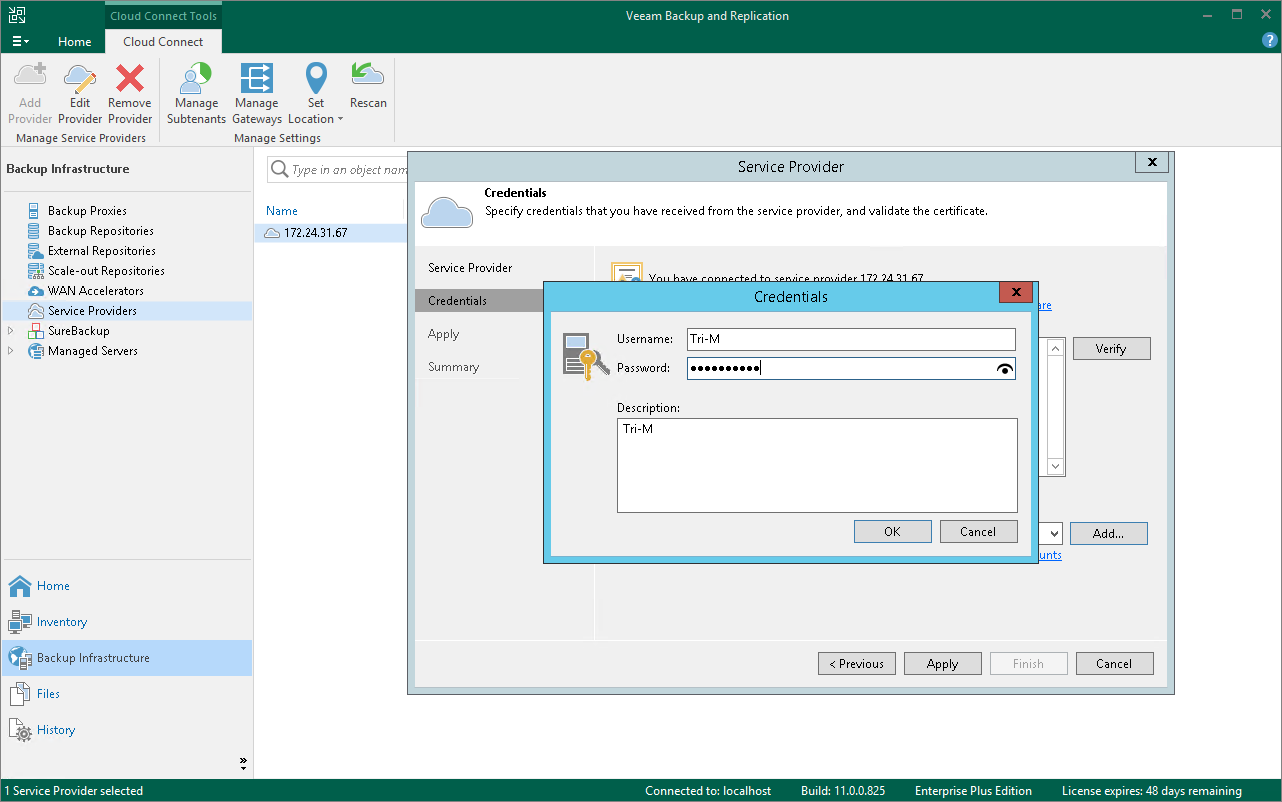Sort by the Name column header
Screen dimensions: 1282x802
282,211
